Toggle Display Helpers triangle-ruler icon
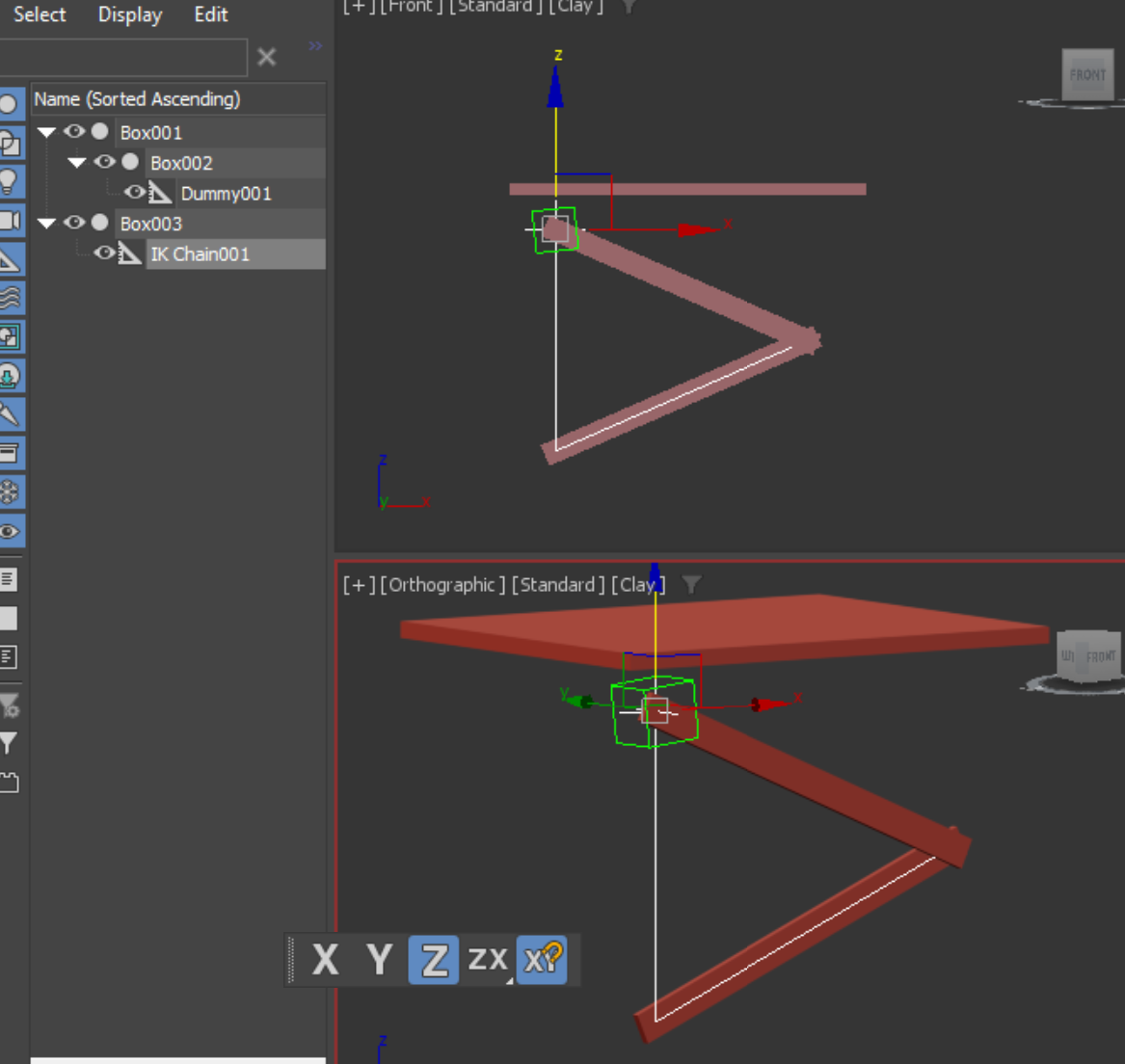The width and height of the screenshot is (1125, 1064). click(10, 259)
